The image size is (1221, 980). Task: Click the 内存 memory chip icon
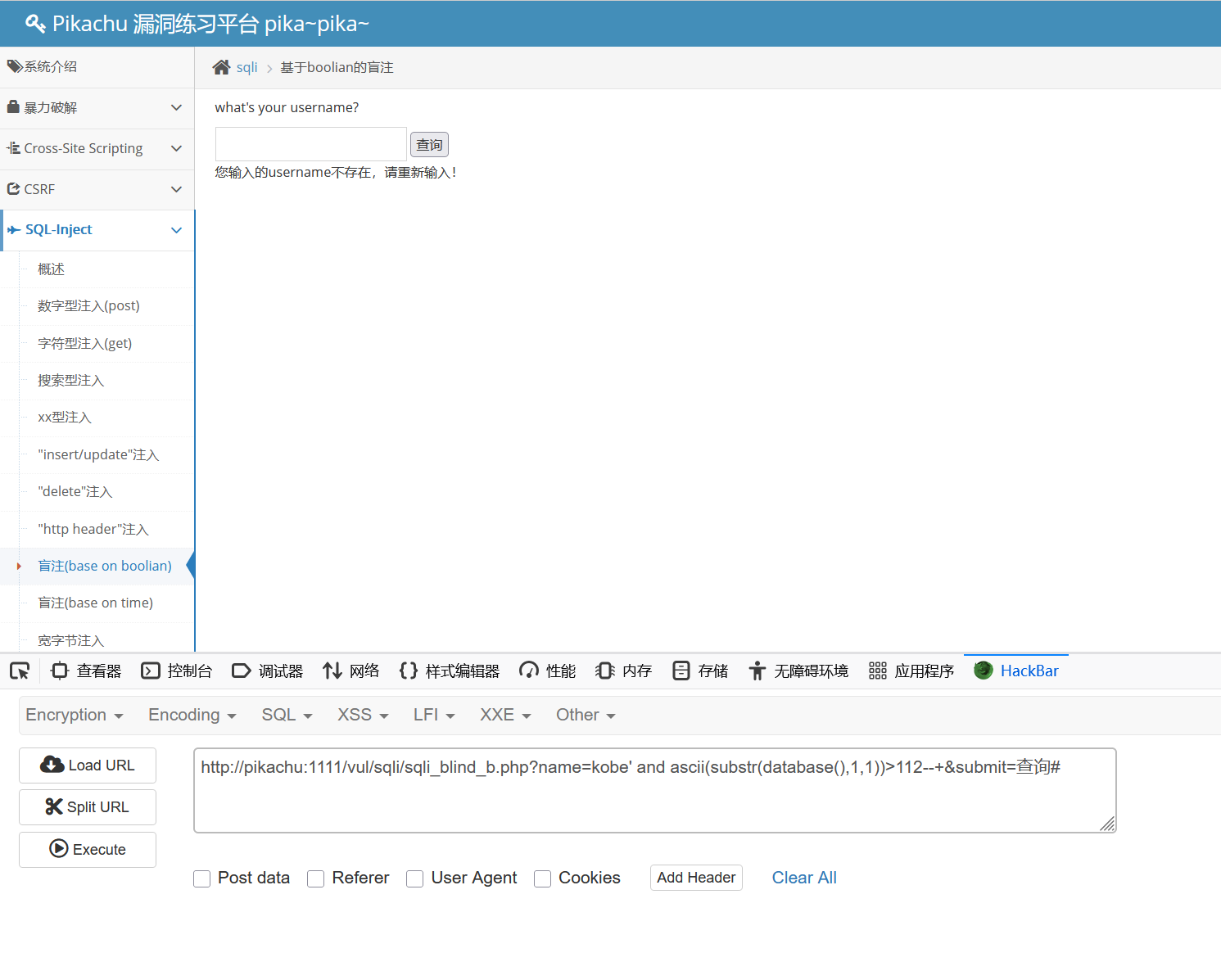pos(605,671)
